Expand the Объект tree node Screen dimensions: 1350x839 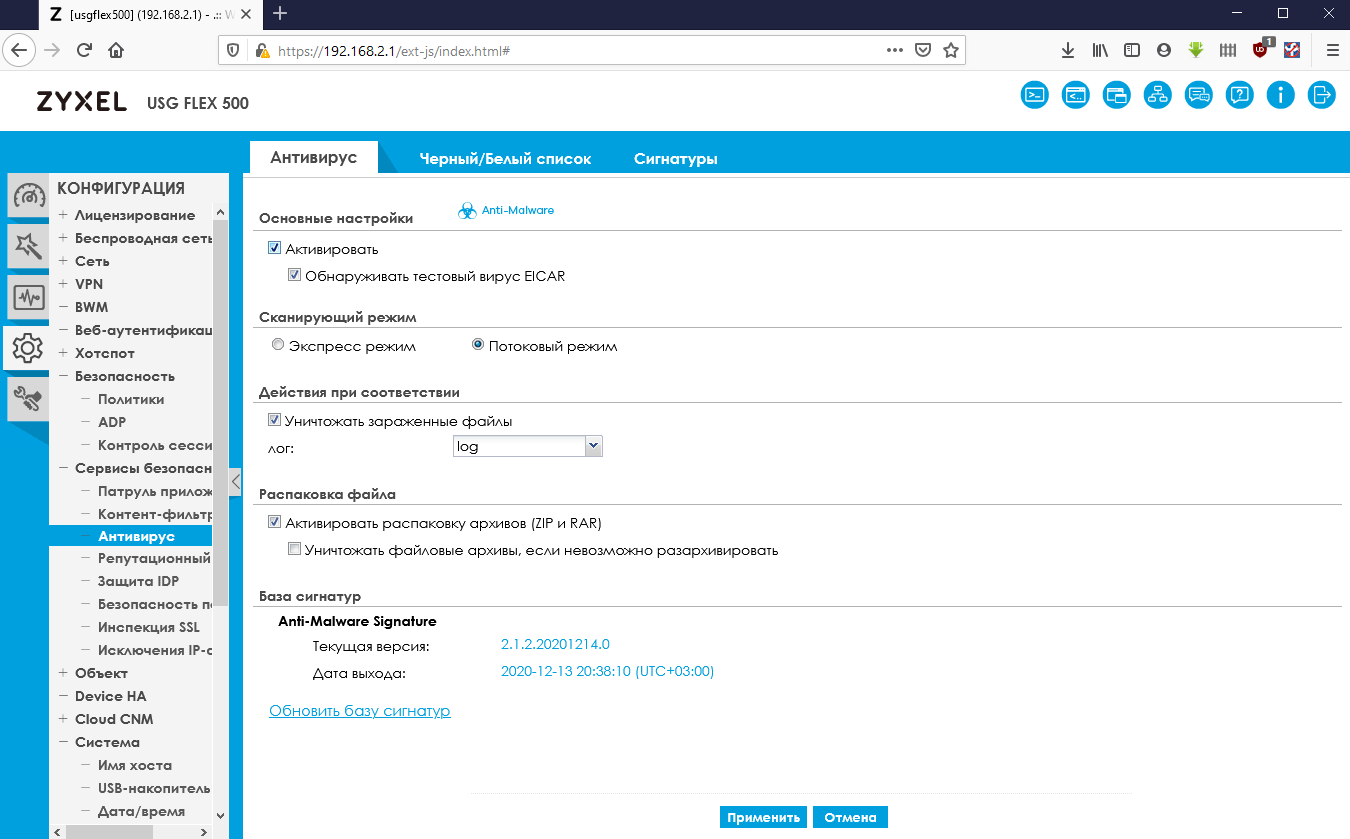[63, 673]
